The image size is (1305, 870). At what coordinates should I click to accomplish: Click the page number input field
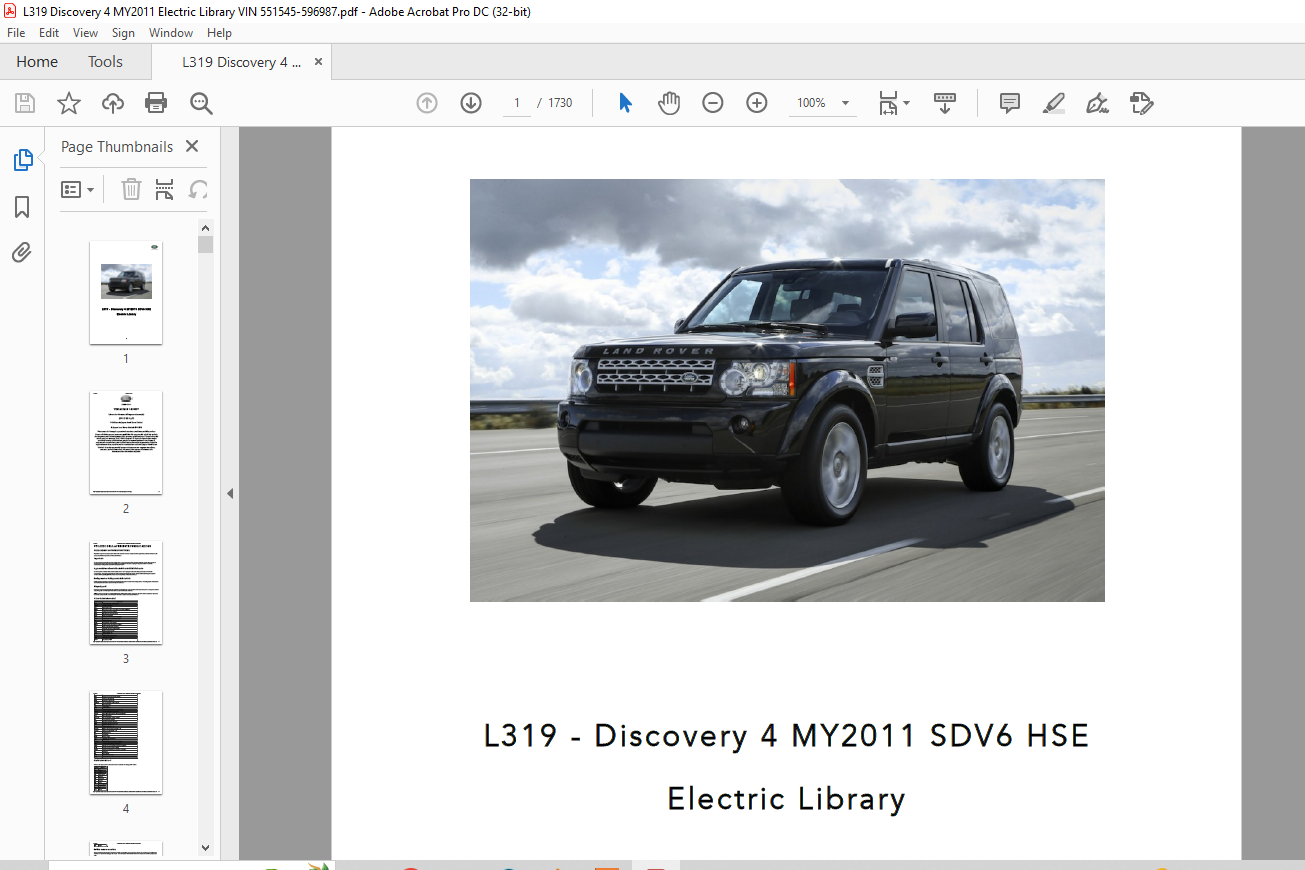click(x=516, y=103)
